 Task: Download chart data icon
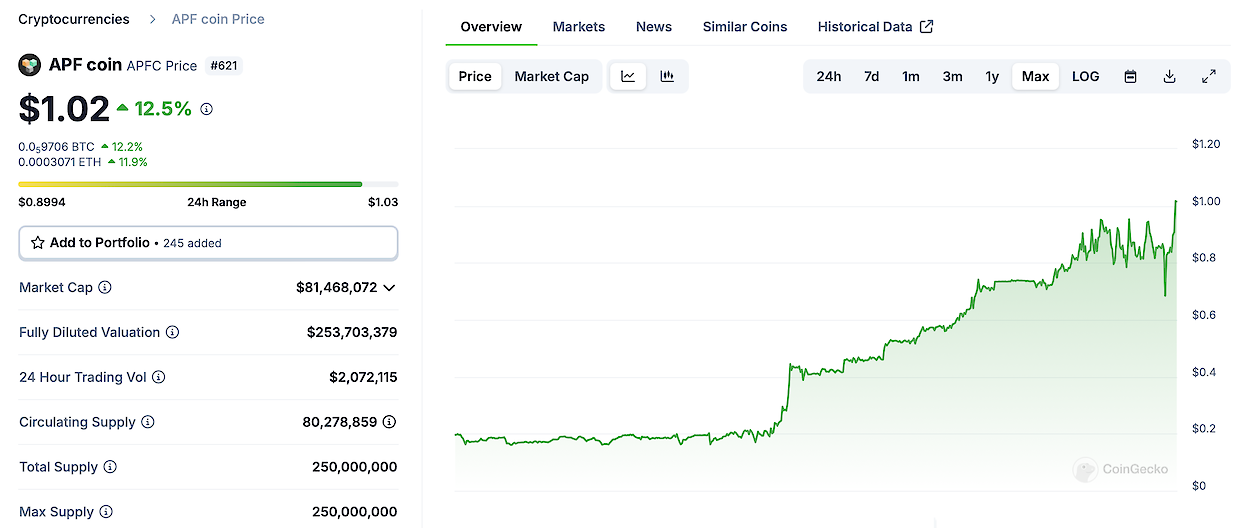point(1169,76)
